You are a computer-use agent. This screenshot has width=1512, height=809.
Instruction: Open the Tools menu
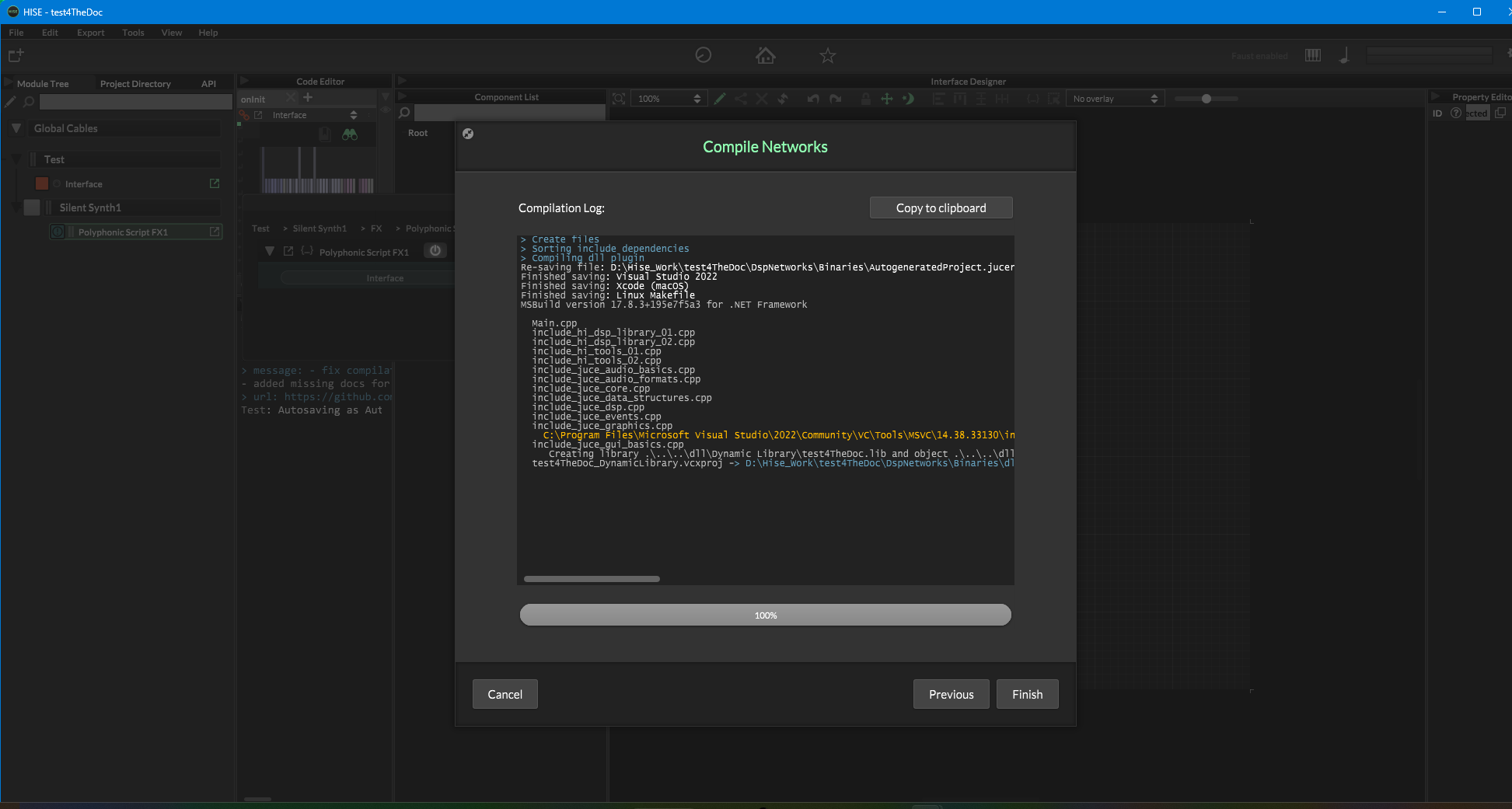(133, 33)
